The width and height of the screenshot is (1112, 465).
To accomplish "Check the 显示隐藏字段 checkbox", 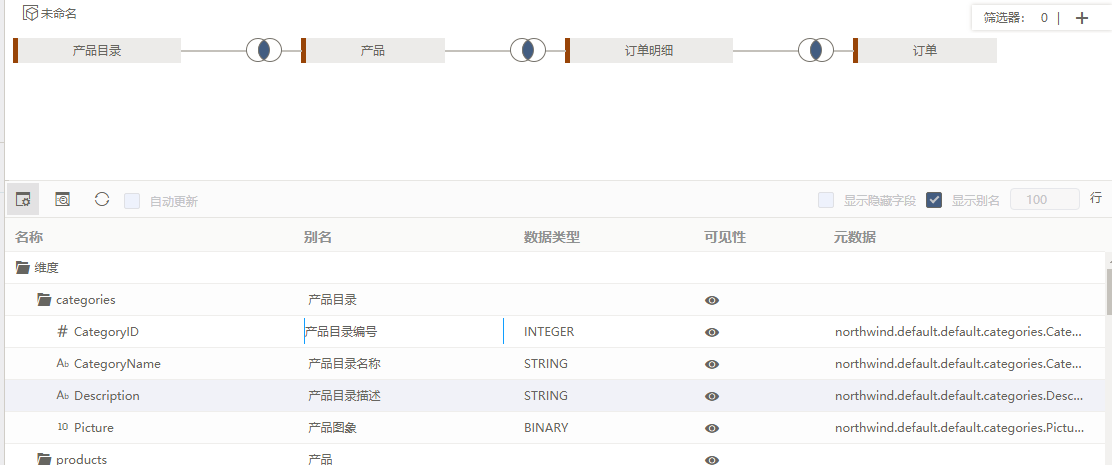I will [x=825, y=200].
